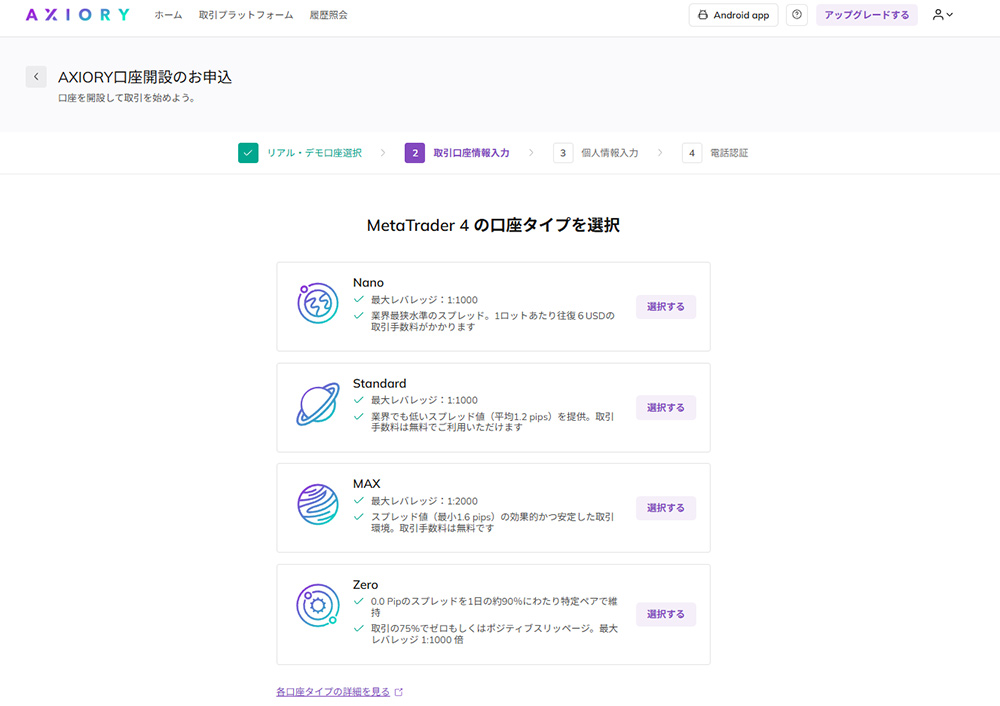Click the Android app button
The height and width of the screenshot is (706, 1000).
pos(733,15)
